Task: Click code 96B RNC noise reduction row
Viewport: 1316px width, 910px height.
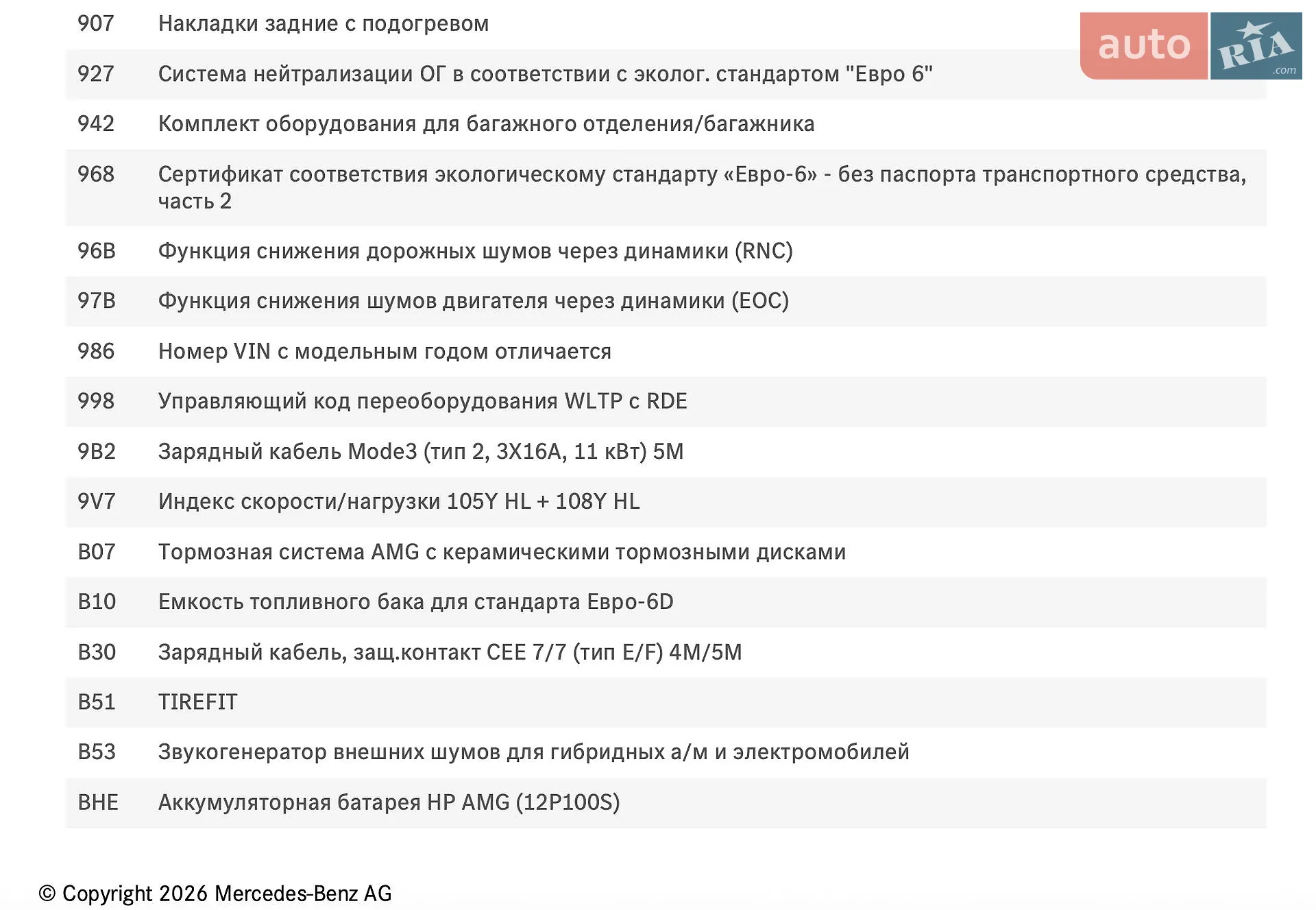Action: pos(666,251)
